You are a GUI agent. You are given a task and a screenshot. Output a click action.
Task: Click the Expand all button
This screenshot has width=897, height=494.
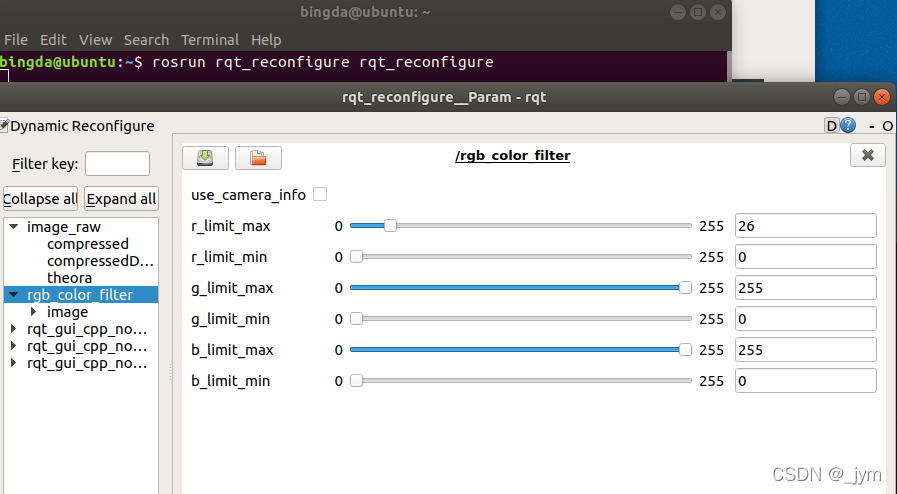[x=121, y=199]
